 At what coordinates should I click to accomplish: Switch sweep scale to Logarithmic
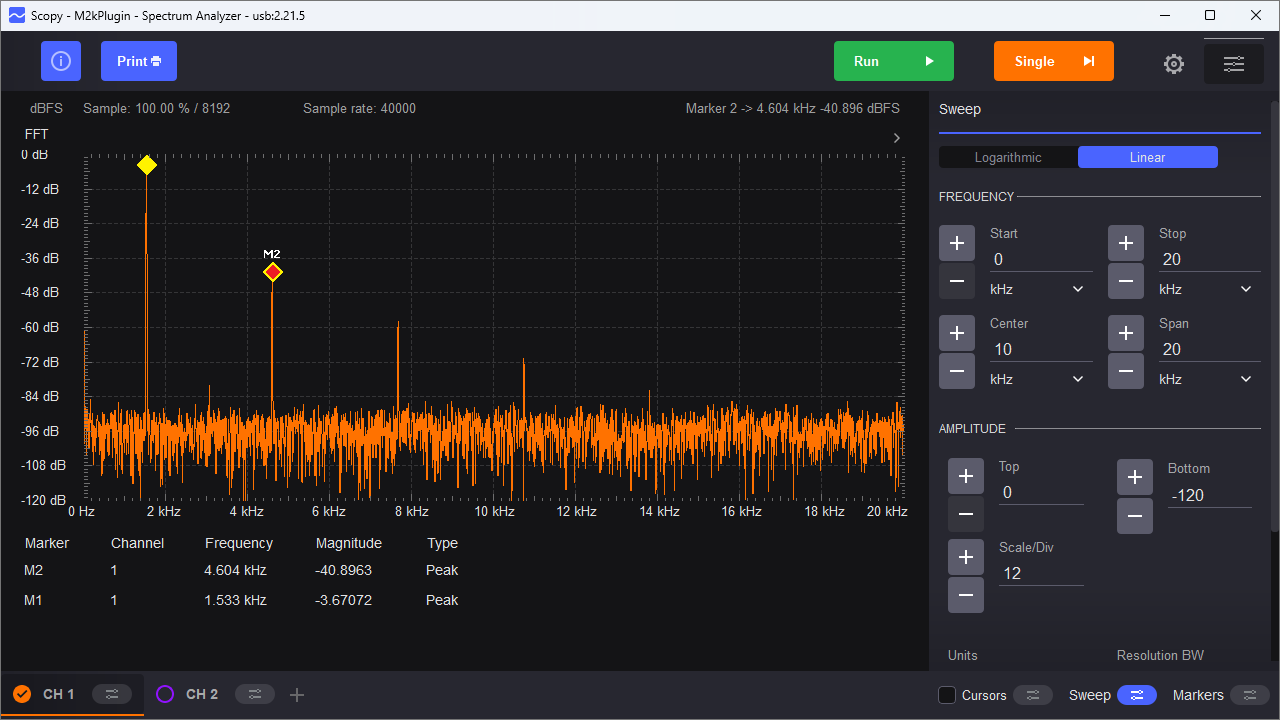(1007, 157)
